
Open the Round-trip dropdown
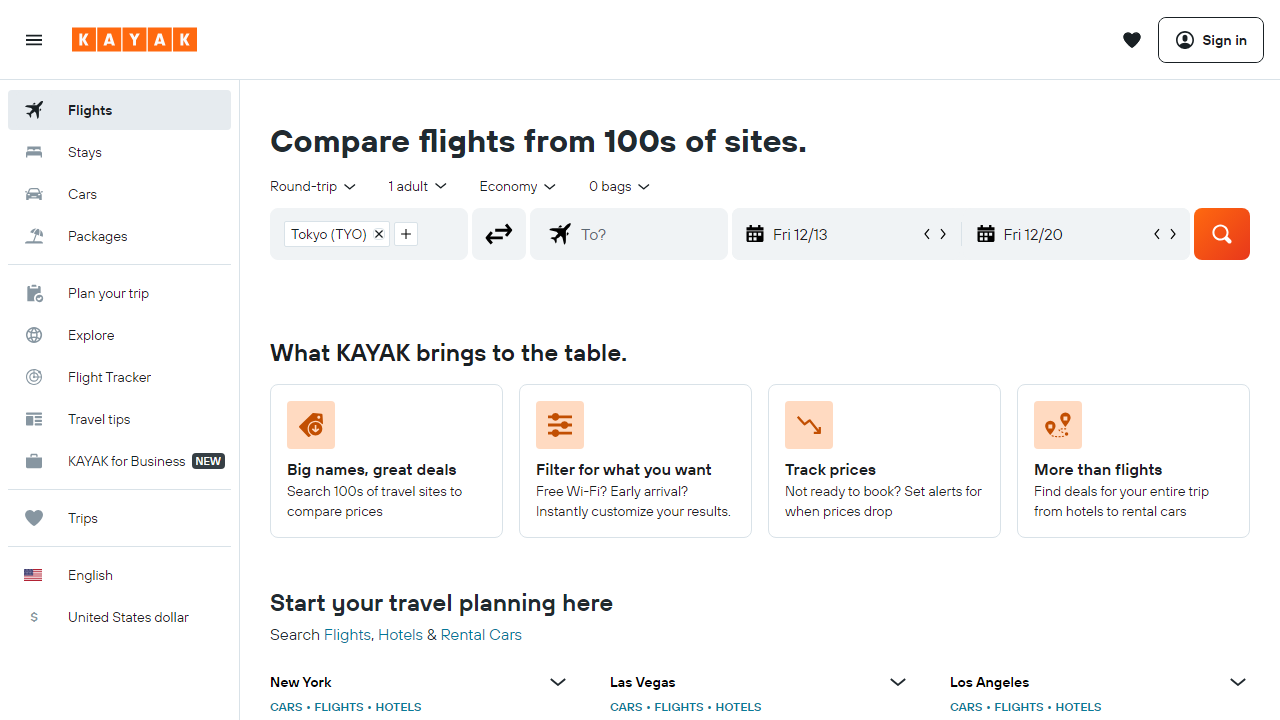pyautogui.click(x=312, y=186)
